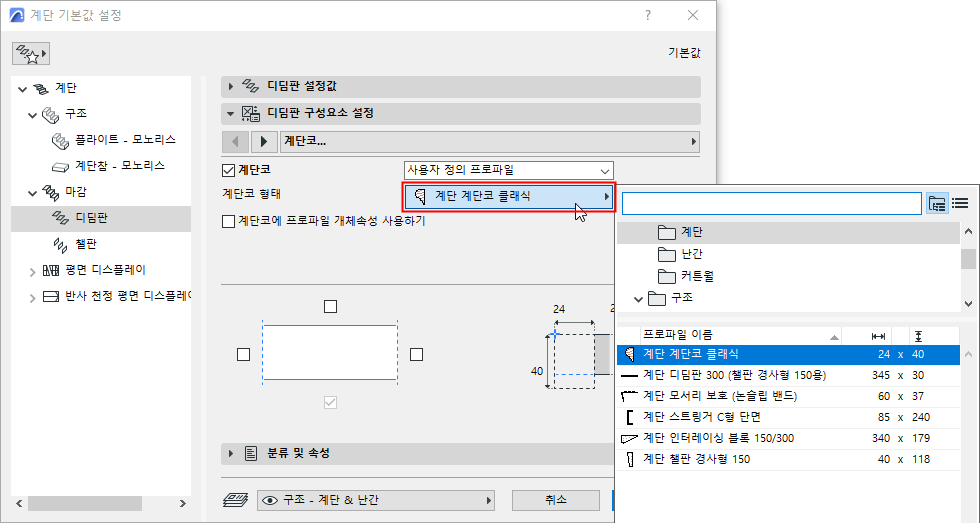Viewport: 980px width, 523px height.
Task: Expand 평면 디스플레이 branch
Action: pos(32,271)
